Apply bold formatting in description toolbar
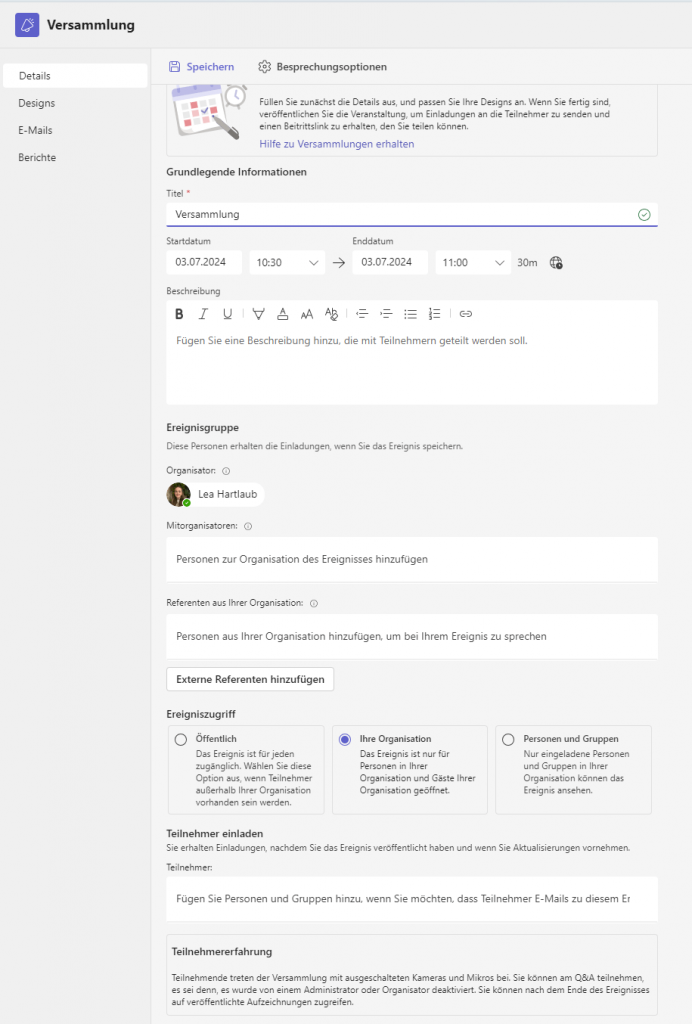 (x=179, y=314)
